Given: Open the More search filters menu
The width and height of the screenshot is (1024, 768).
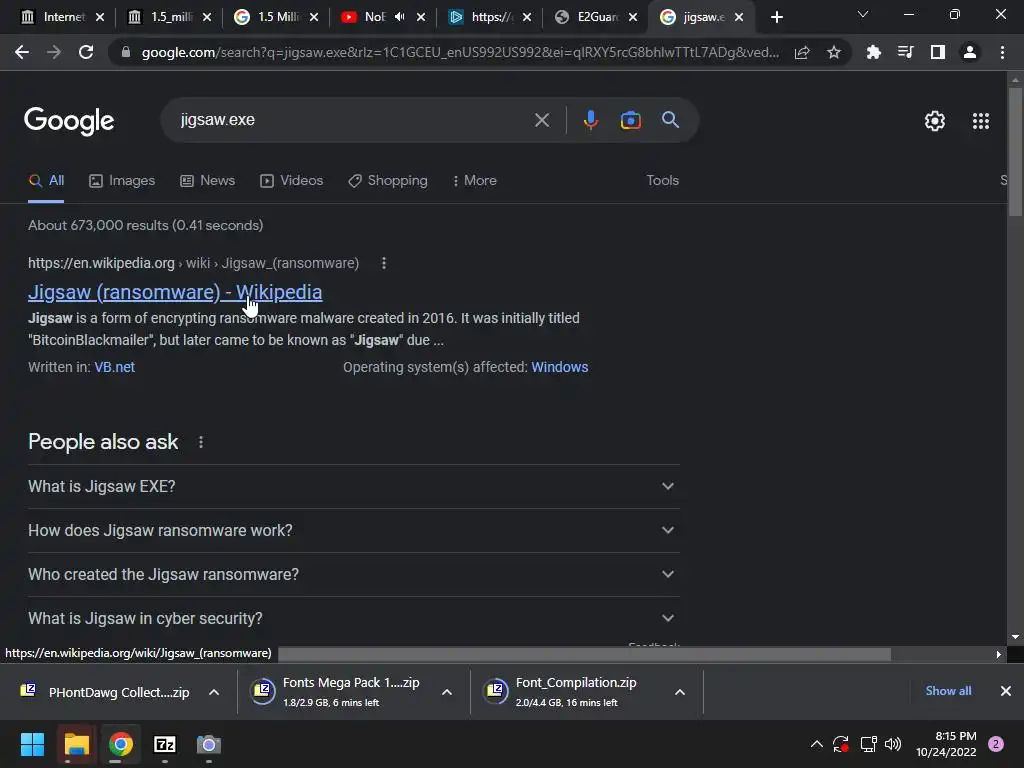Looking at the screenshot, I should tap(474, 180).
